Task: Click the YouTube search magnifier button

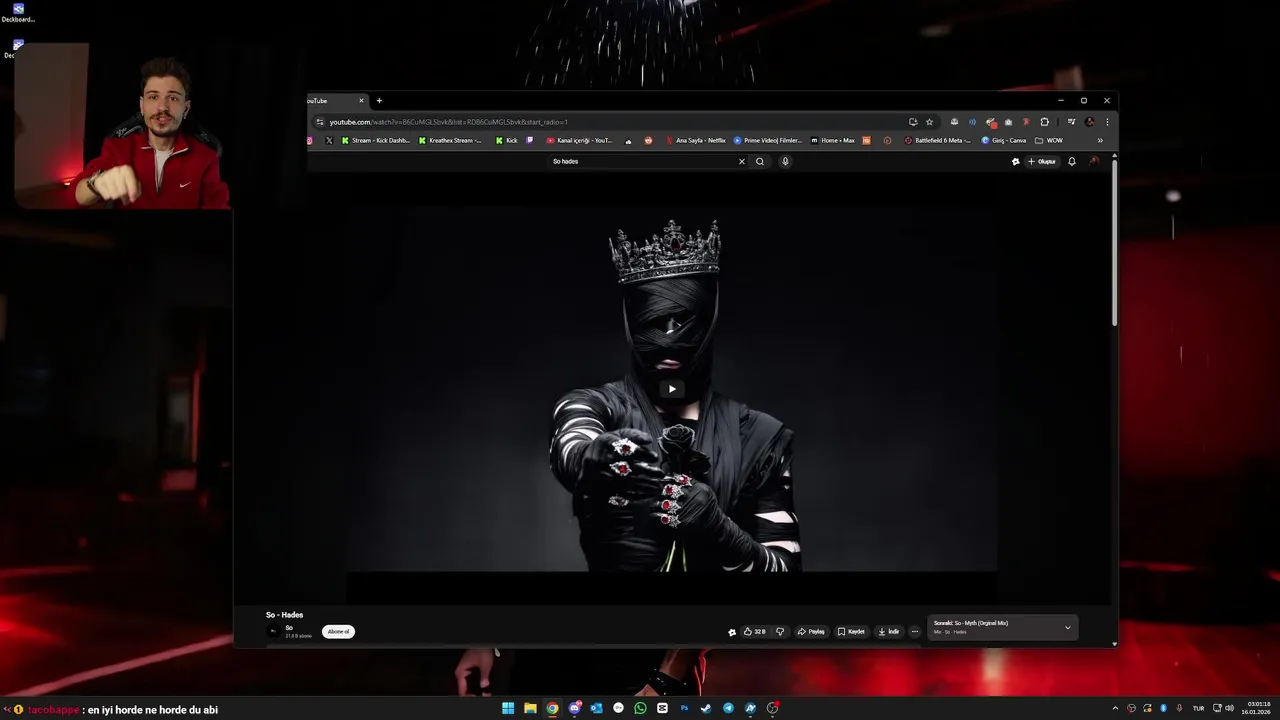Action: click(x=760, y=161)
